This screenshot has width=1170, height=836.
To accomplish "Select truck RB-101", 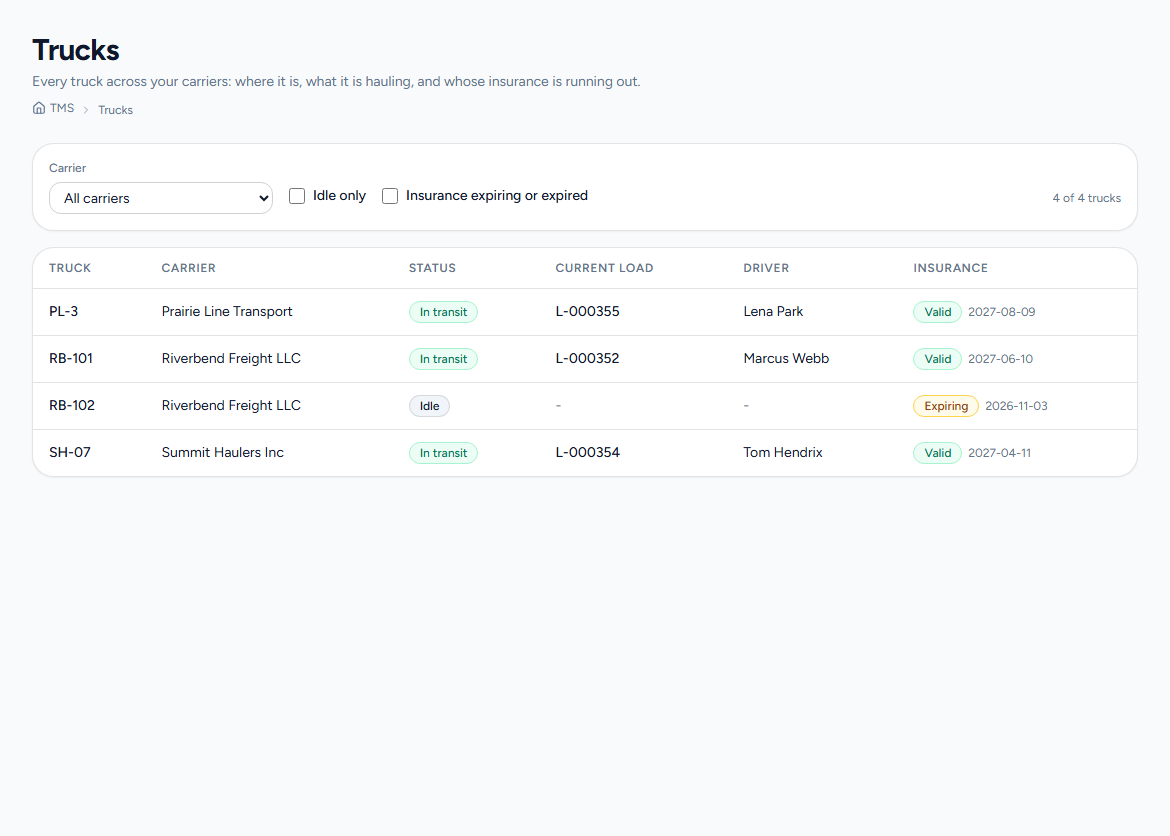I will coord(71,358).
